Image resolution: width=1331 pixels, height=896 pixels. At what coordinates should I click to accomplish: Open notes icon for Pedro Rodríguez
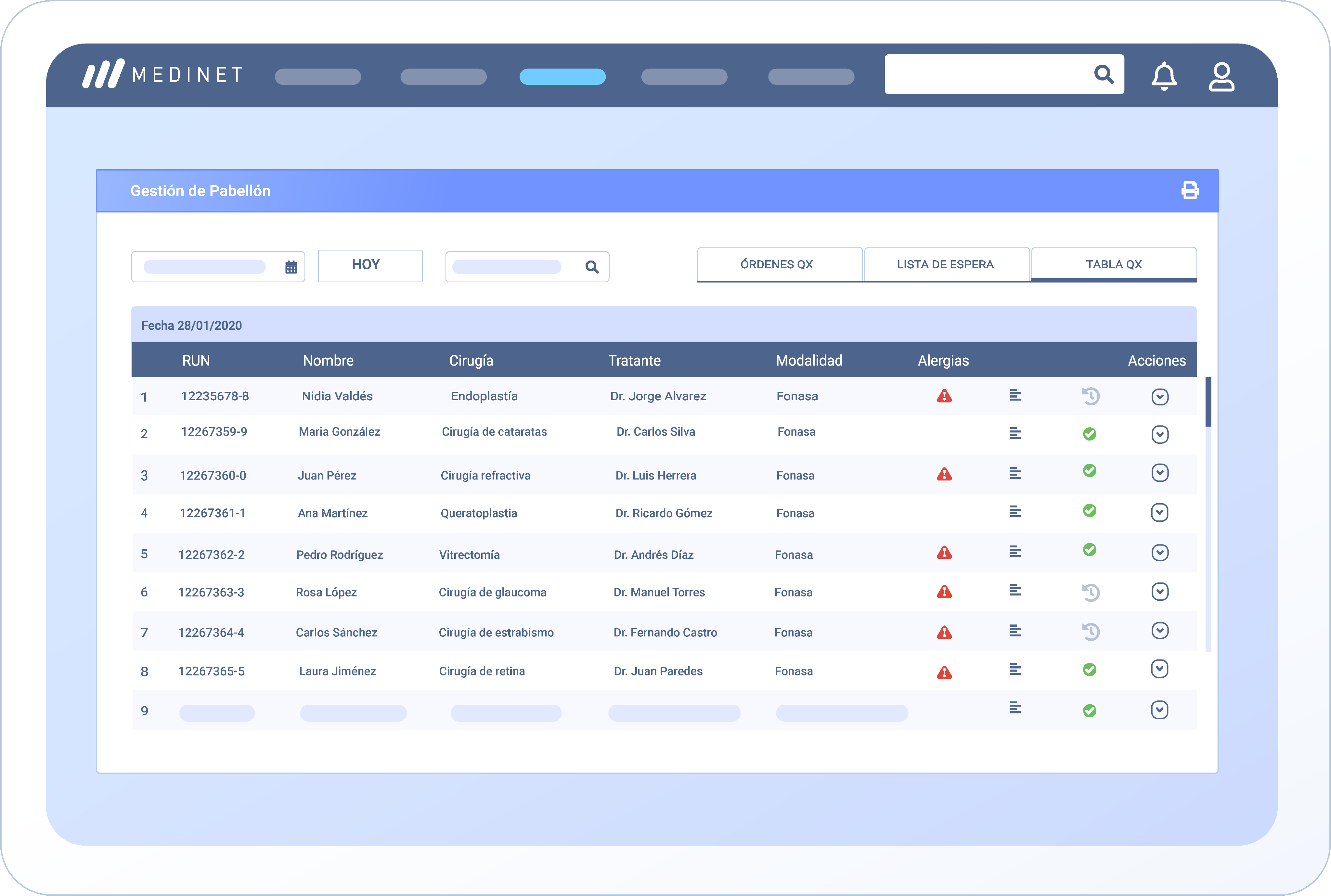pos(1015,551)
